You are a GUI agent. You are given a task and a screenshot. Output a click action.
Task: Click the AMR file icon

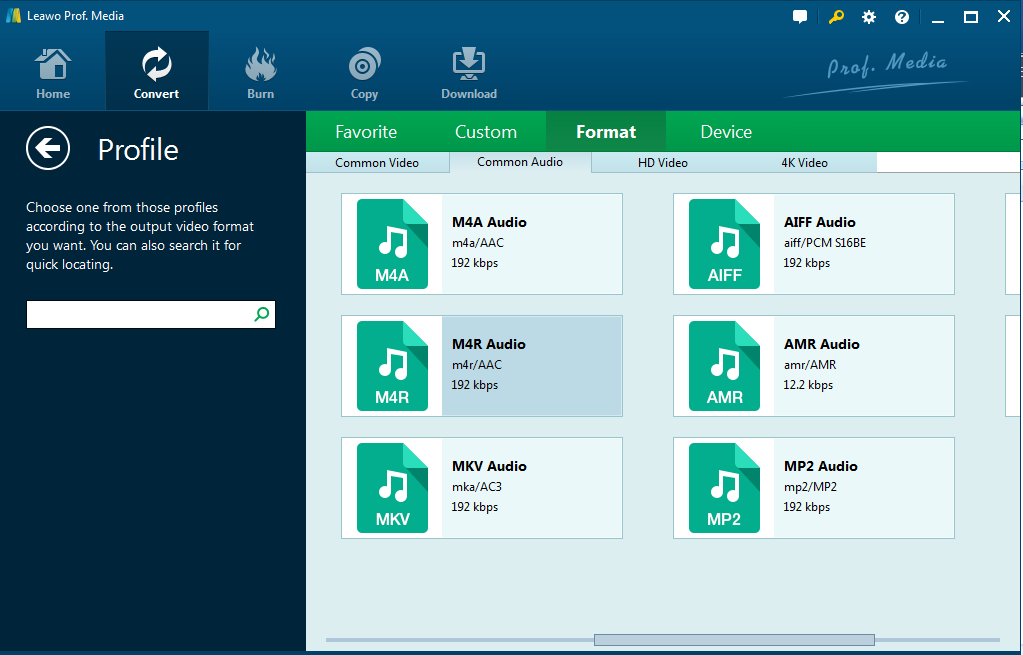[724, 366]
